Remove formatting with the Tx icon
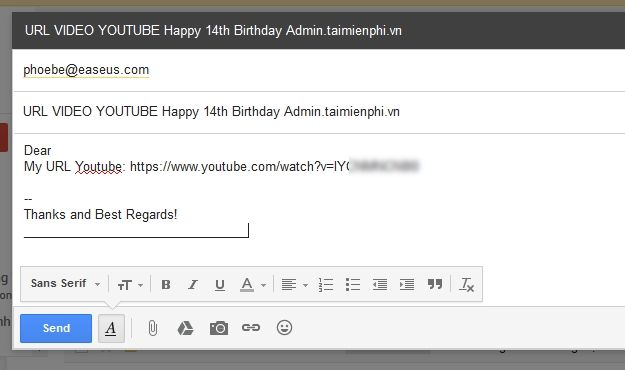The width and height of the screenshot is (625, 370). pyautogui.click(x=466, y=285)
